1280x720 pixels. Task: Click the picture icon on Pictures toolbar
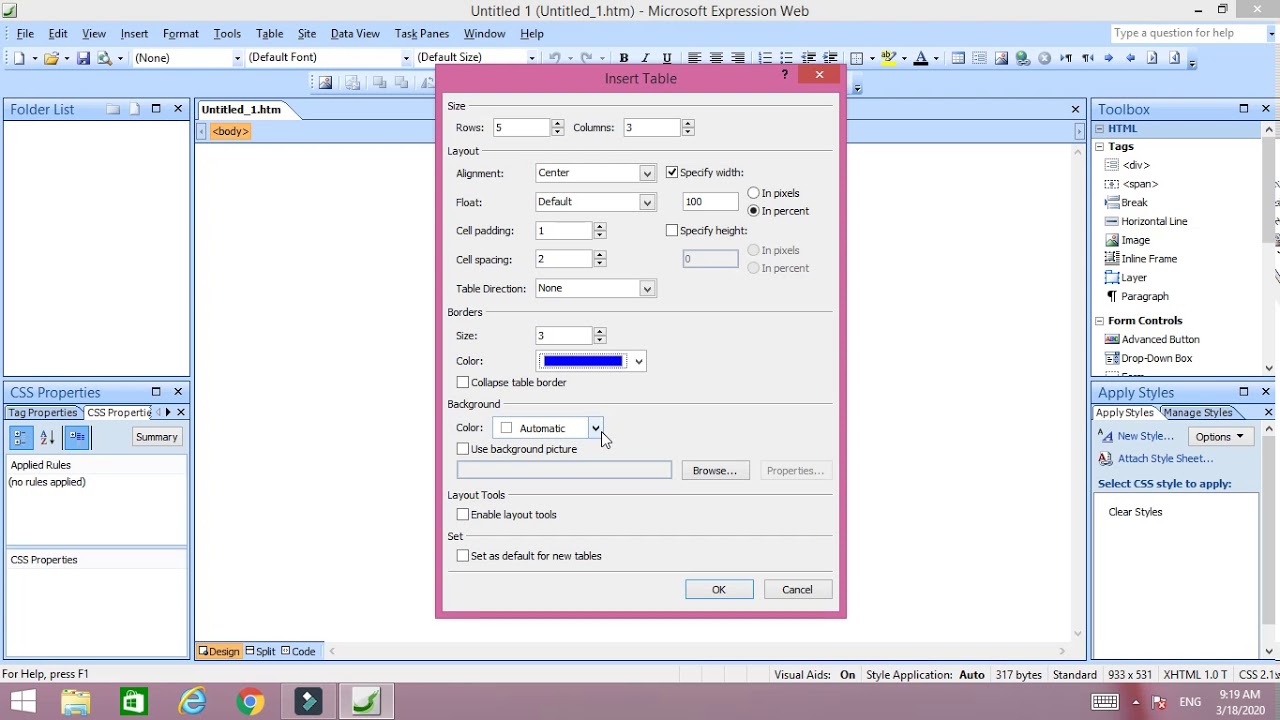point(325,83)
